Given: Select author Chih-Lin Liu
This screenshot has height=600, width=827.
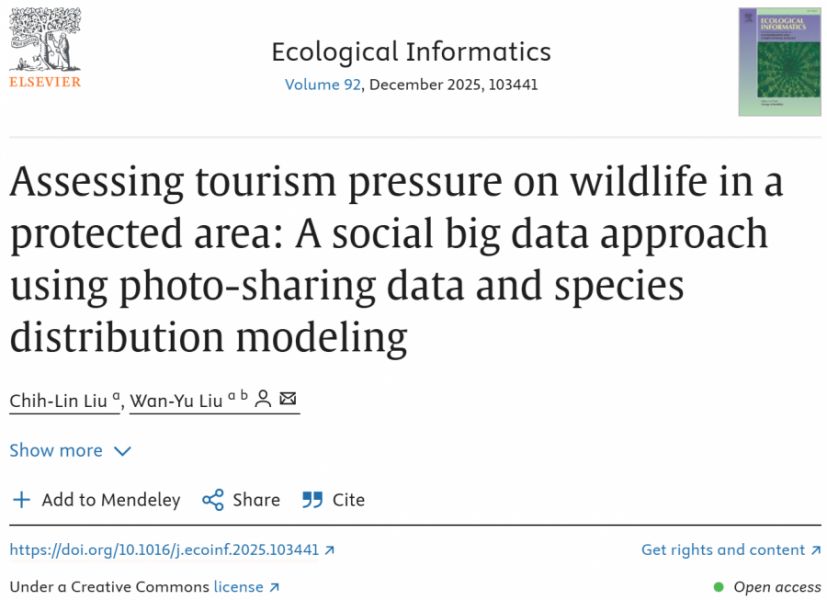Looking at the screenshot, I should coord(60,400).
